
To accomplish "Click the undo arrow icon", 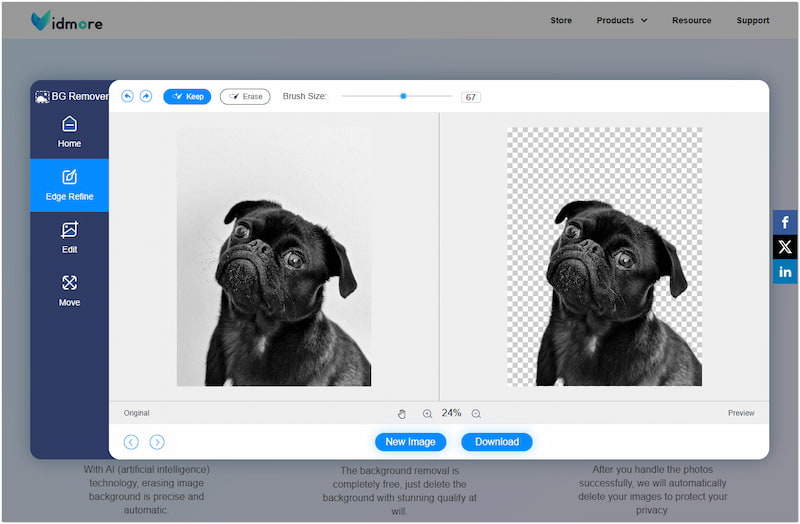I will coord(127,96).
